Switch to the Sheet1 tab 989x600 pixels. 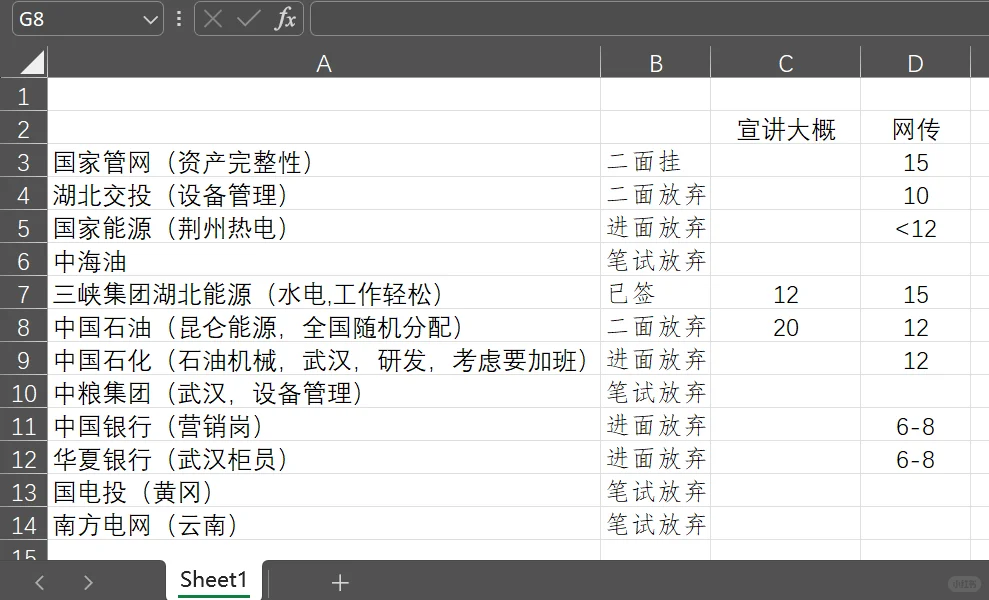(x=212, y=578)
